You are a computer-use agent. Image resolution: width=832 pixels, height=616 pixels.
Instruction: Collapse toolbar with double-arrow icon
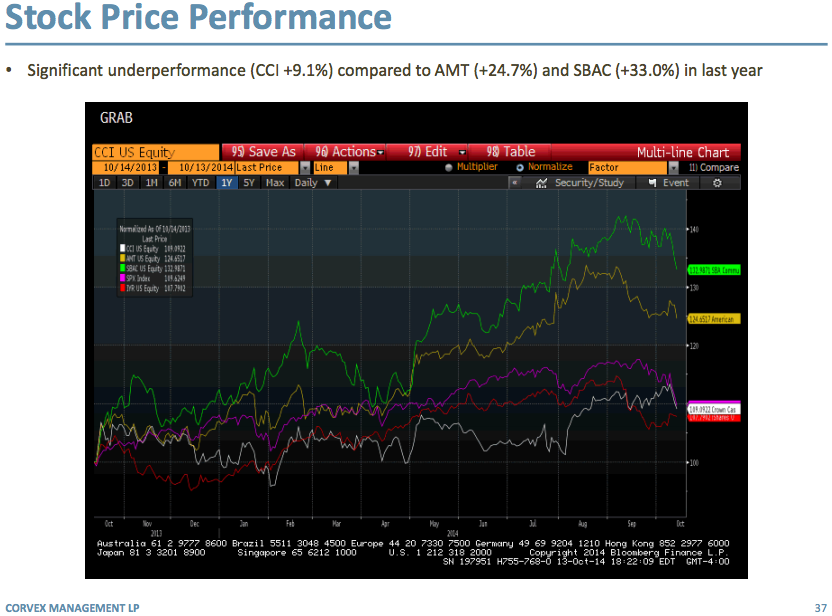pyautogui.click(x=515, y=183)
